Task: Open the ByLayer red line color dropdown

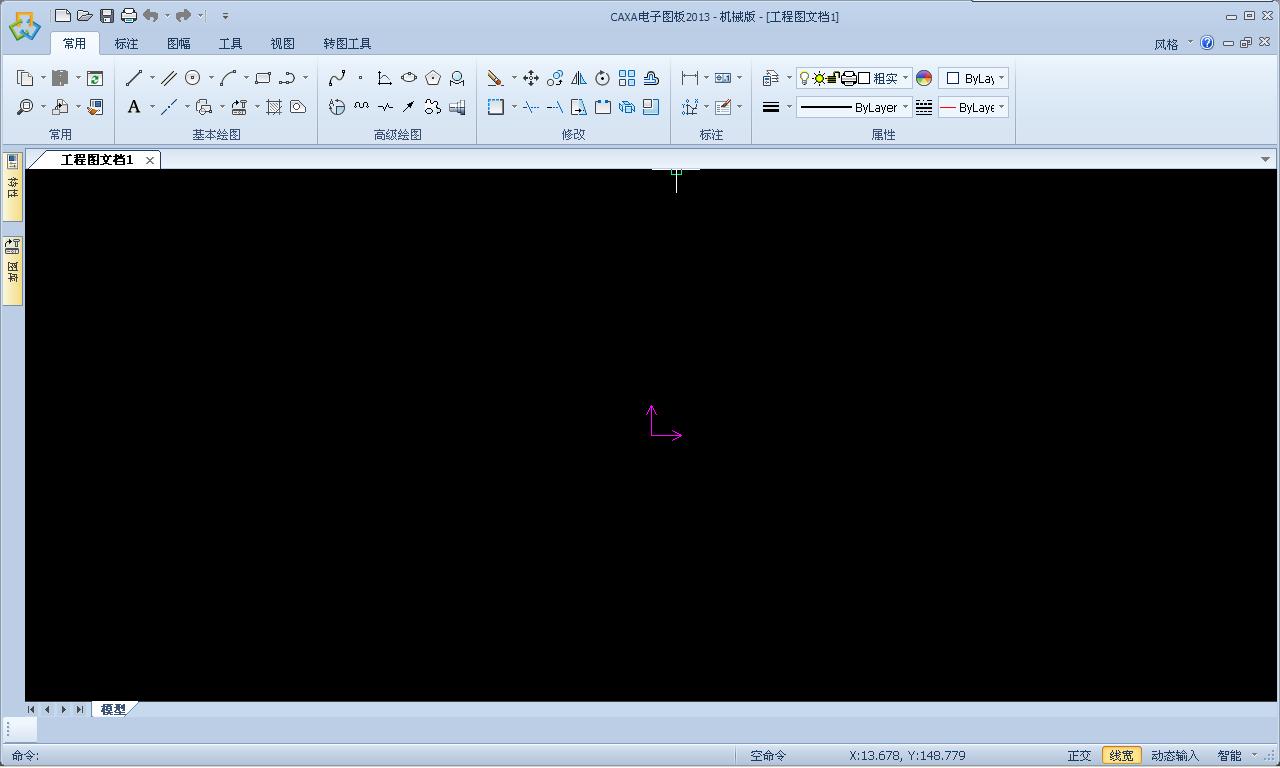Action: coord(973,107)
